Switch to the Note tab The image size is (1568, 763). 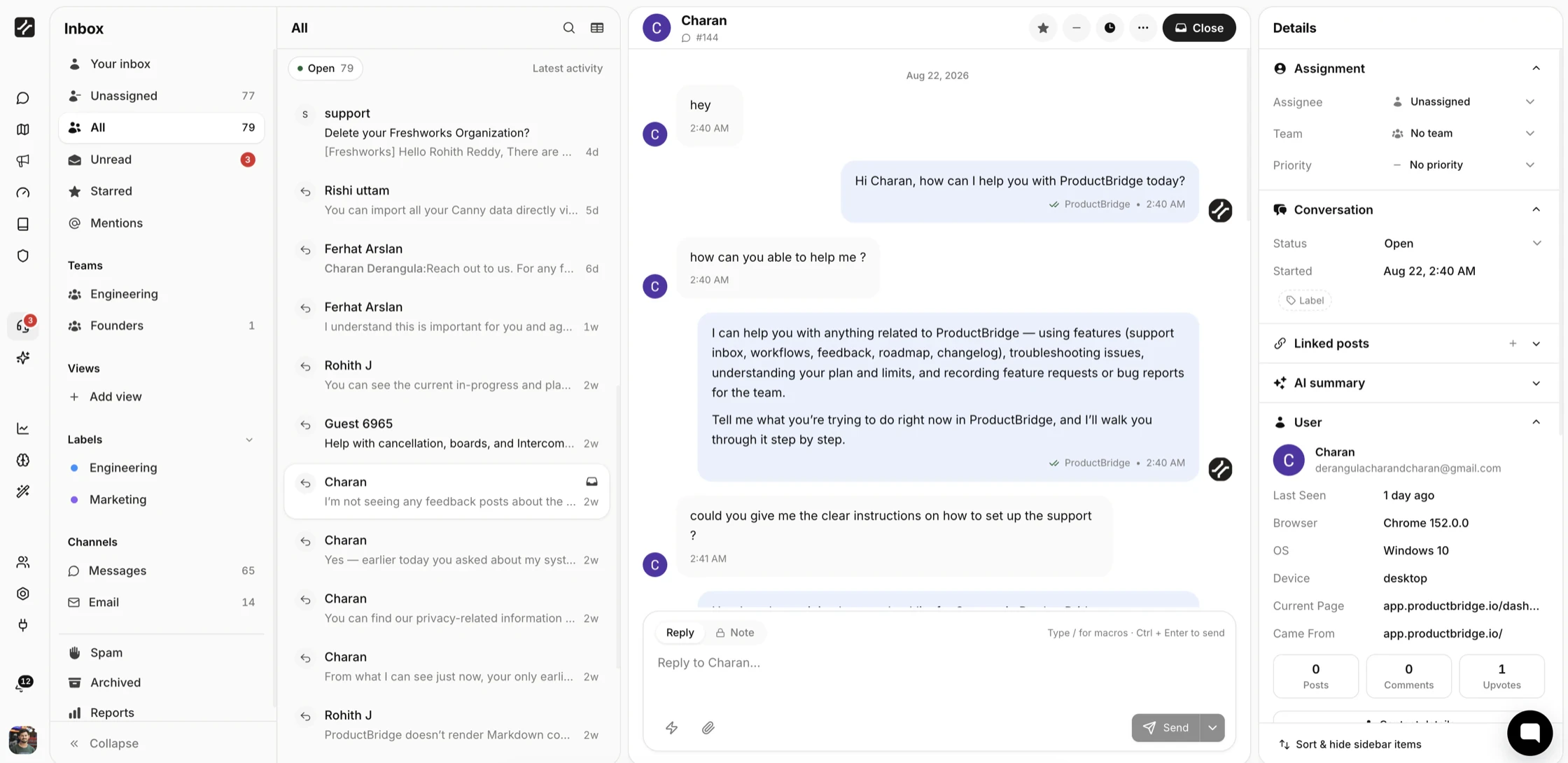click(x=734, y=633)
